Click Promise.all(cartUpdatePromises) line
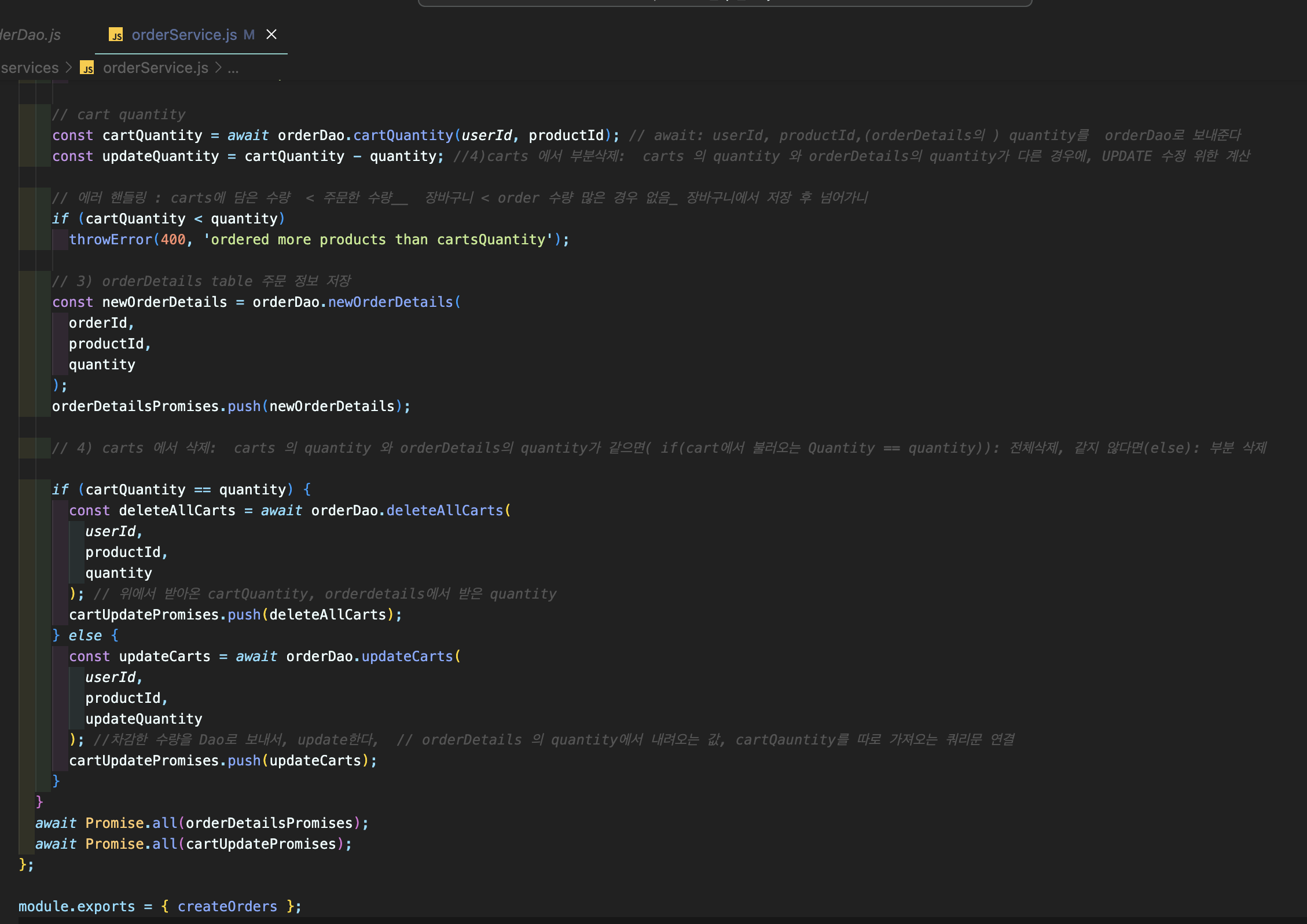Screen dimensions: 1307x924 (193, 844)
